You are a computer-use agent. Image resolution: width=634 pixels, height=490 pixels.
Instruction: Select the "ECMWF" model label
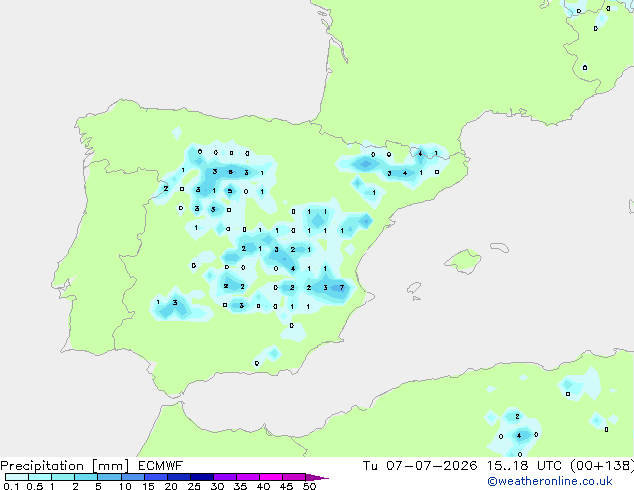click(161, 466)
